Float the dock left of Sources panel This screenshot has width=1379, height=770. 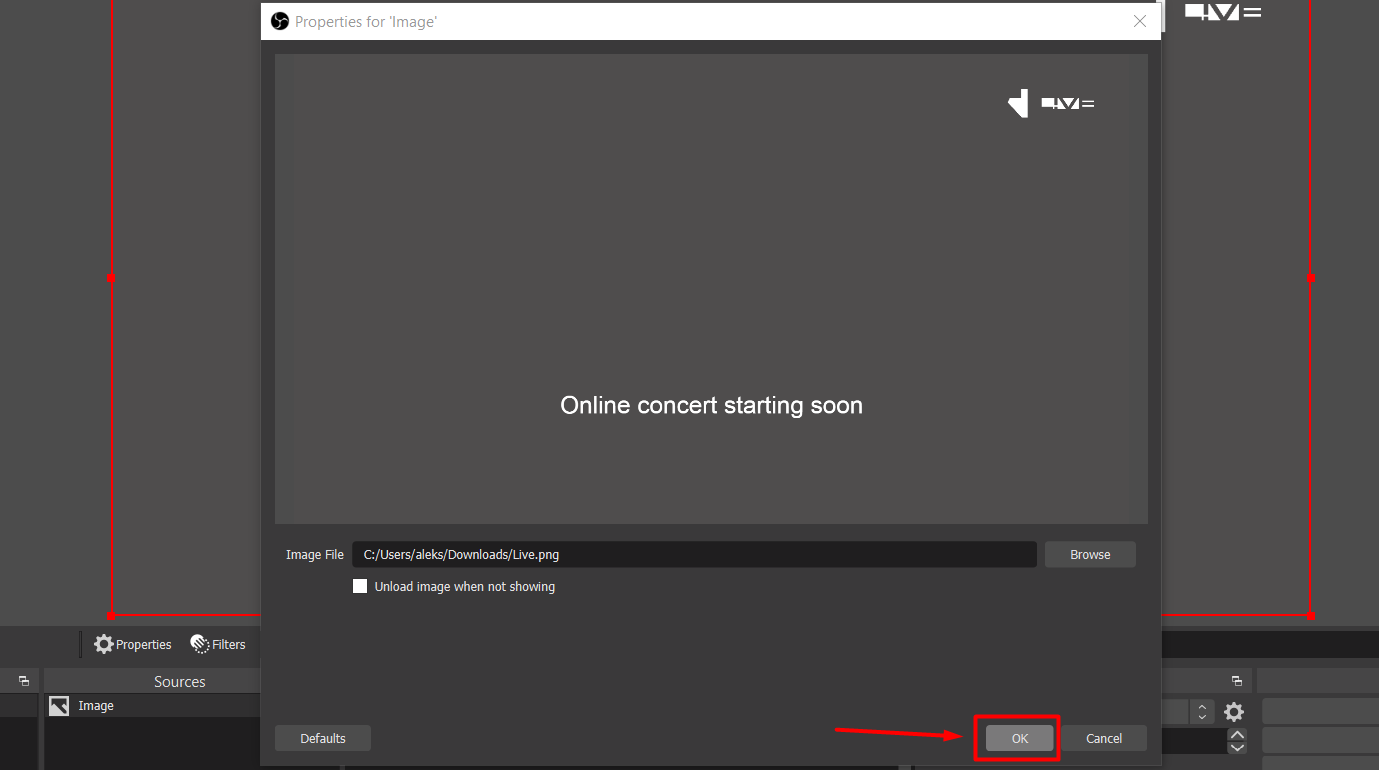pyautogui.click(x=24, y=681)
